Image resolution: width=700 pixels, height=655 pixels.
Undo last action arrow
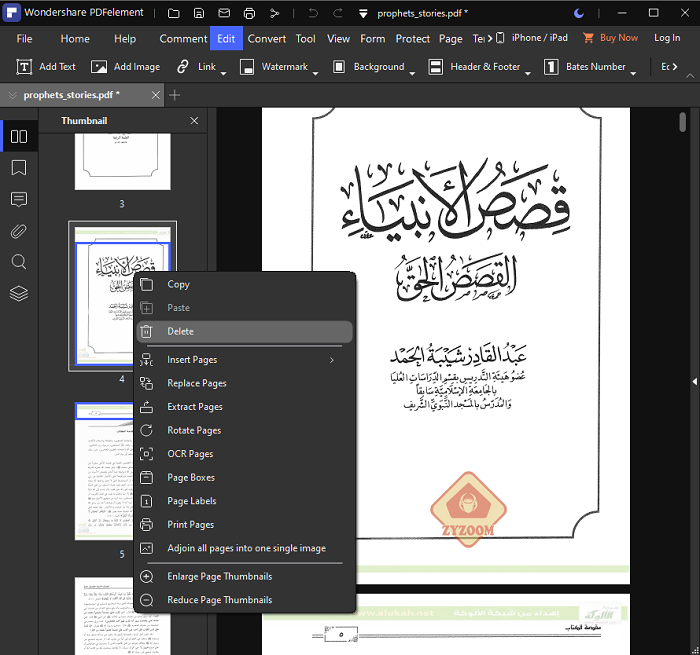(313, 13)
